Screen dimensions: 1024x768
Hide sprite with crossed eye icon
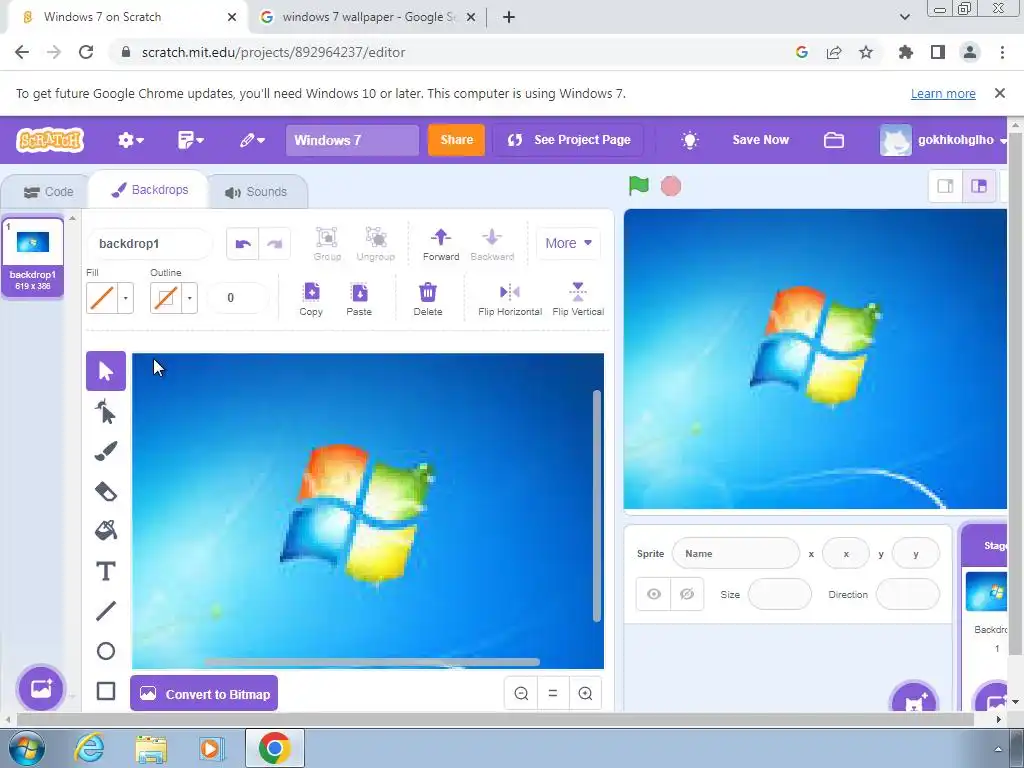[687, 594]
